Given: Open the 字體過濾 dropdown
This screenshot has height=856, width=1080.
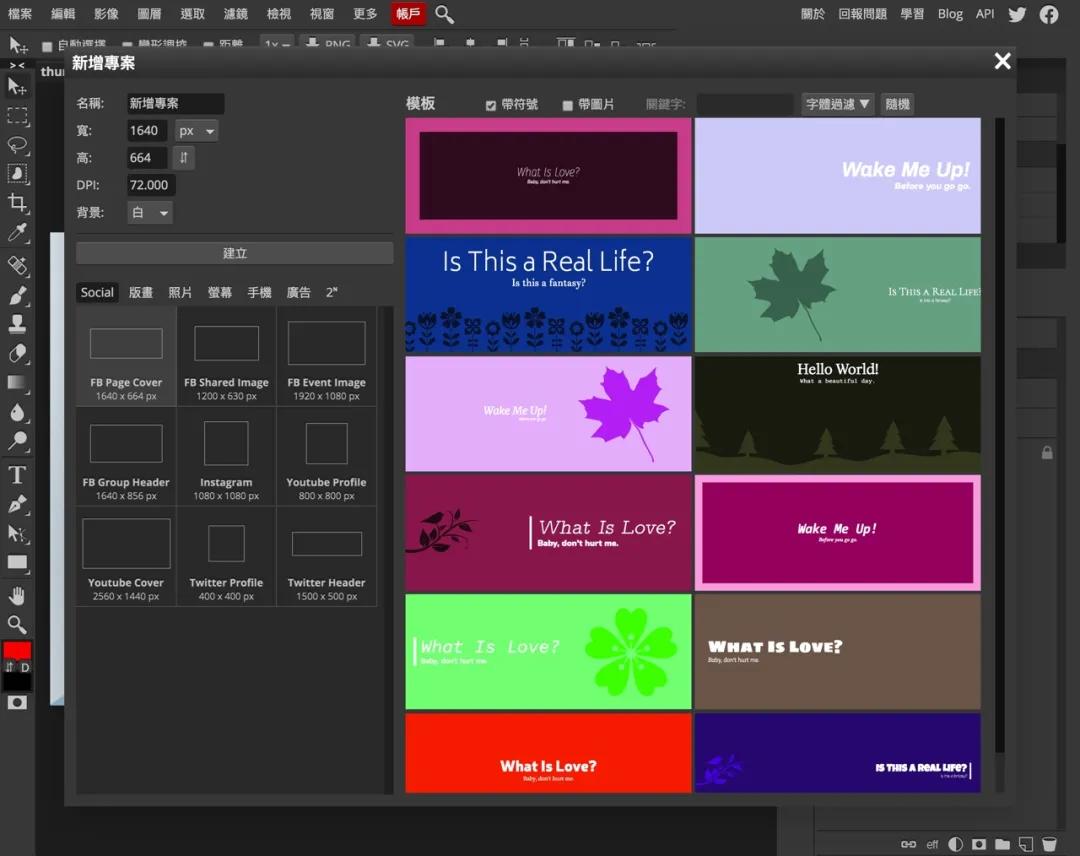Looking at the screenshot, I should click(838, 104).
